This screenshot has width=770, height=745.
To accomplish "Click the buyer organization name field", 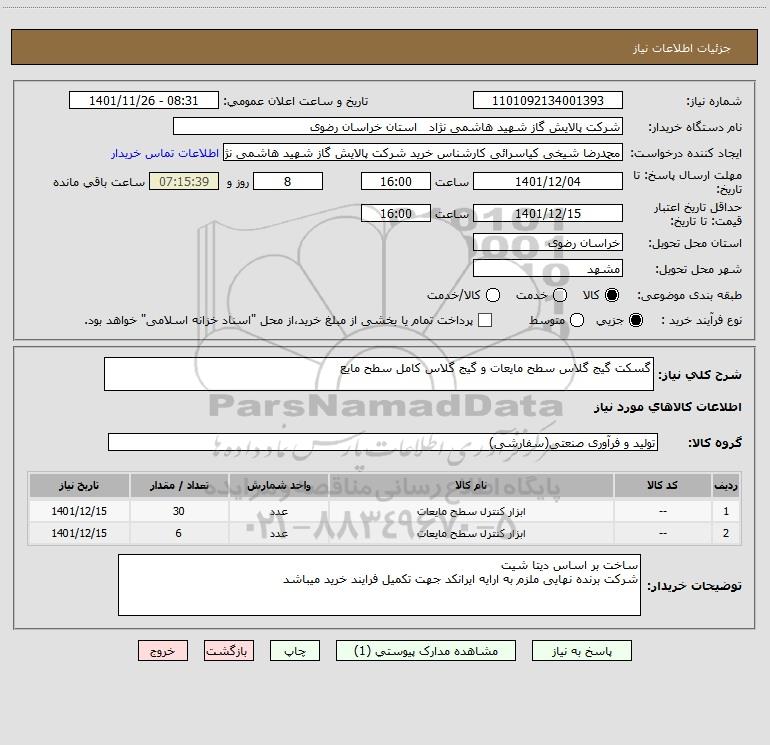I will (398, 127).
